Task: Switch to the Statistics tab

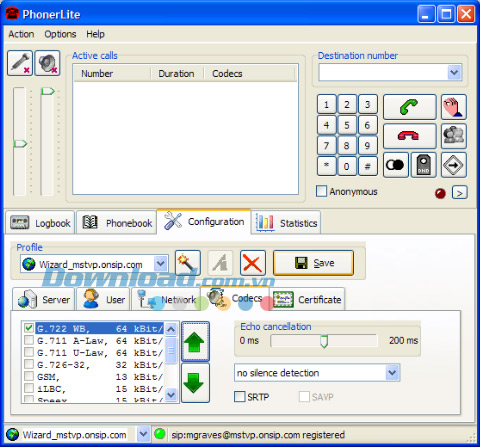Action: point(286,223)
